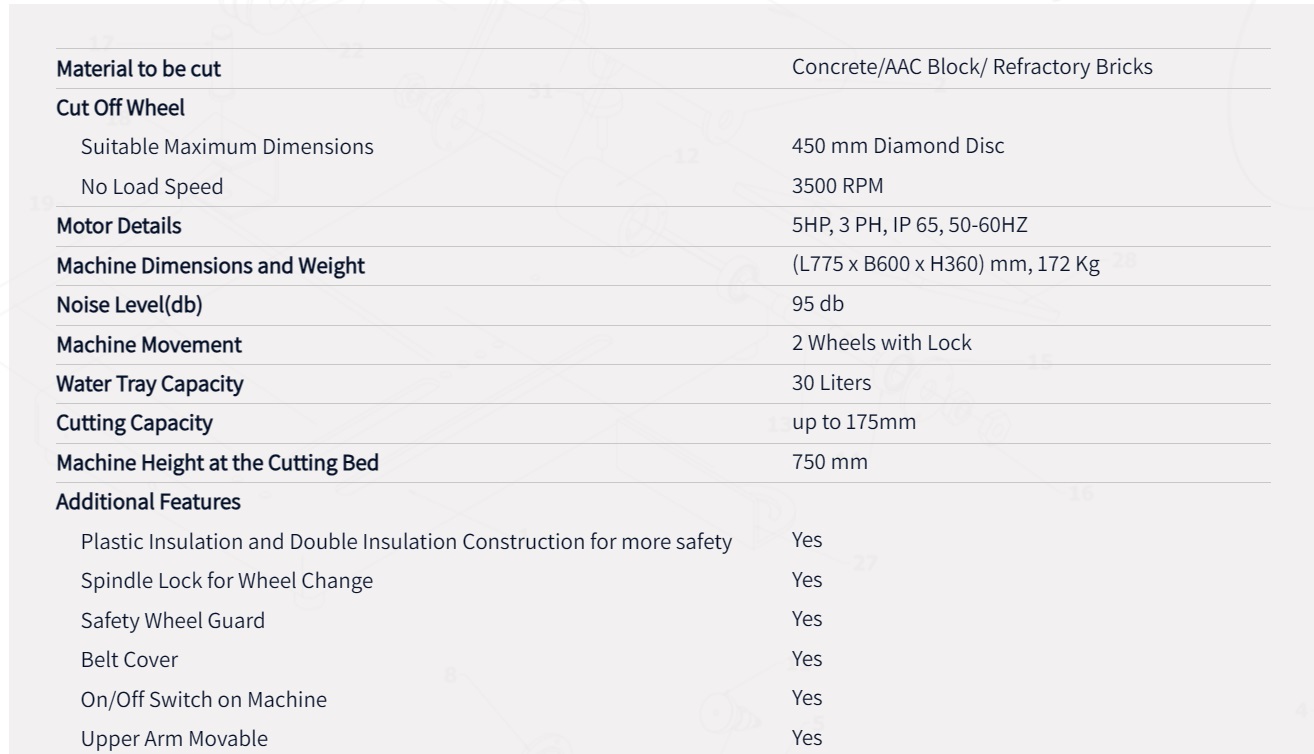Select 'Yes' beside Upper Arm Movable
Viewport: 1314px width, 754px height.
pyautogui.click(x=807, y=738)
